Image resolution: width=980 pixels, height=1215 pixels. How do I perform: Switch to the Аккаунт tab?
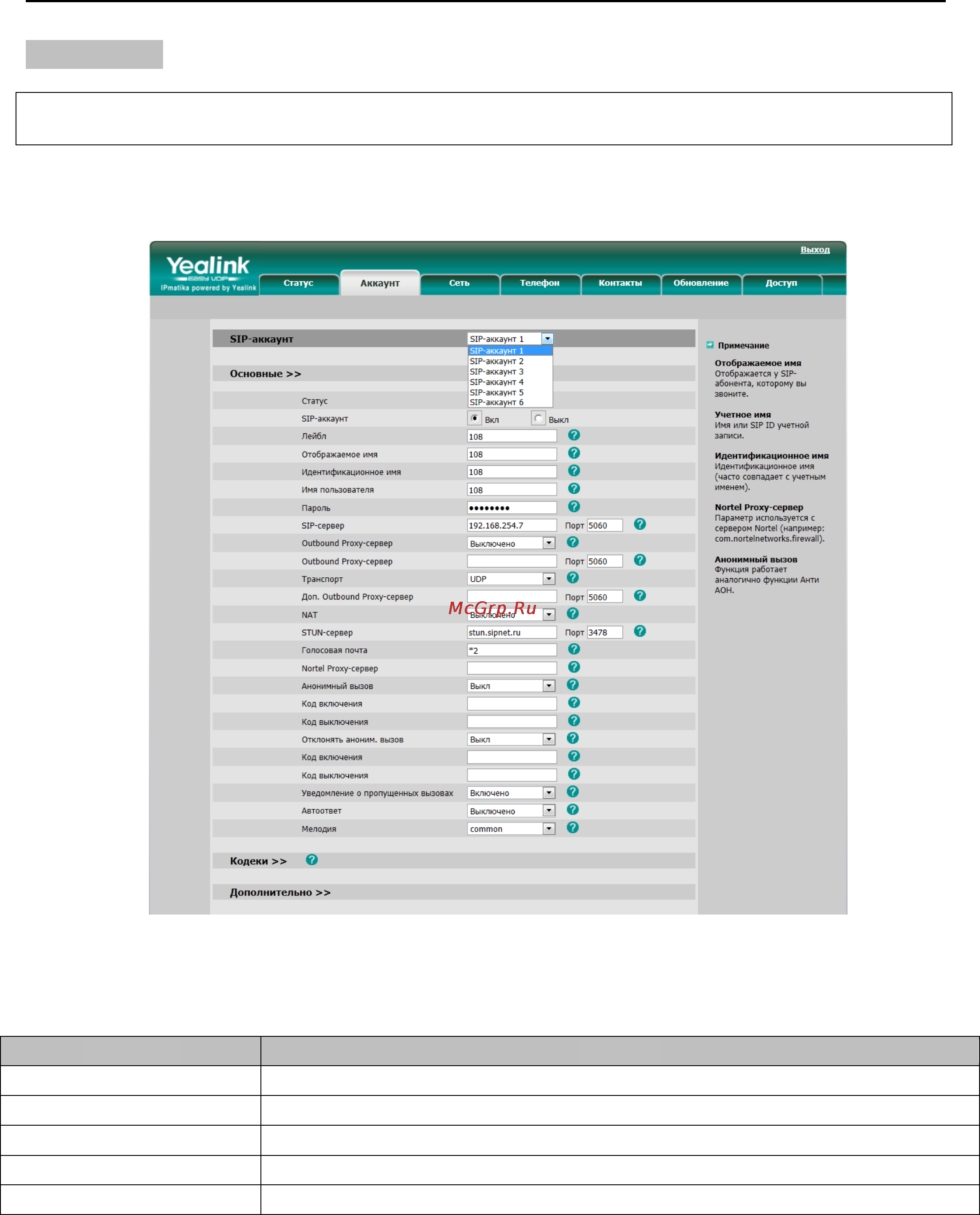380,283
